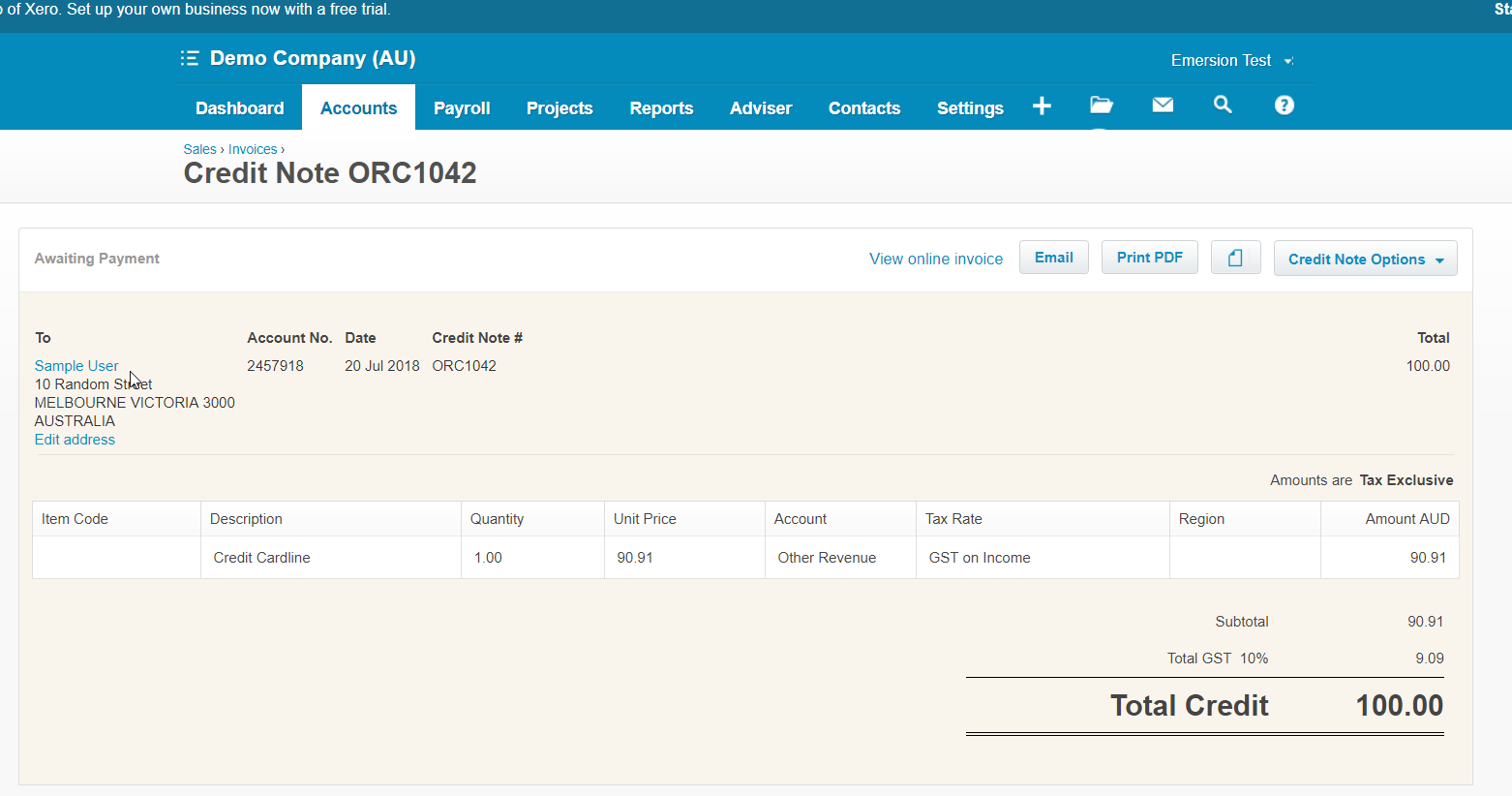Image resolution: width=1512 pixels, height=796 pixels.
Task: Open the Files folder icon
Action: (x=1102, y=106)
